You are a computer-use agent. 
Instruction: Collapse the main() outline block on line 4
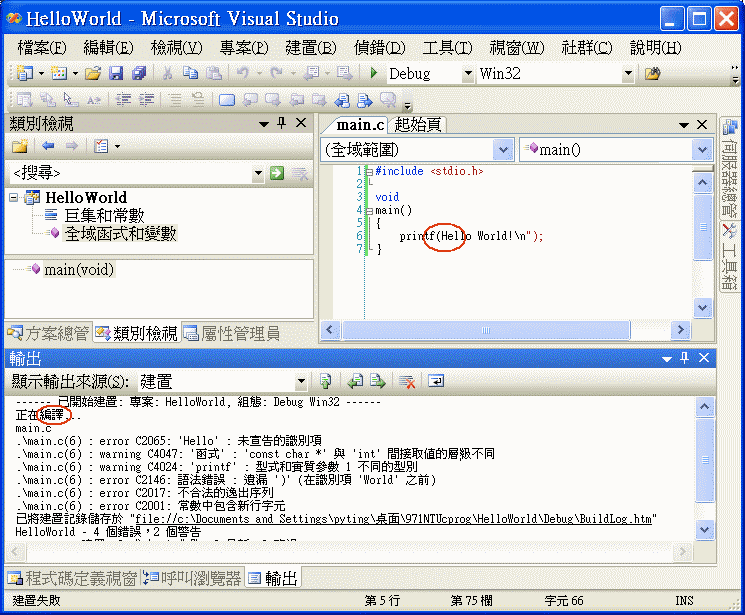click(x=369, y=211)
